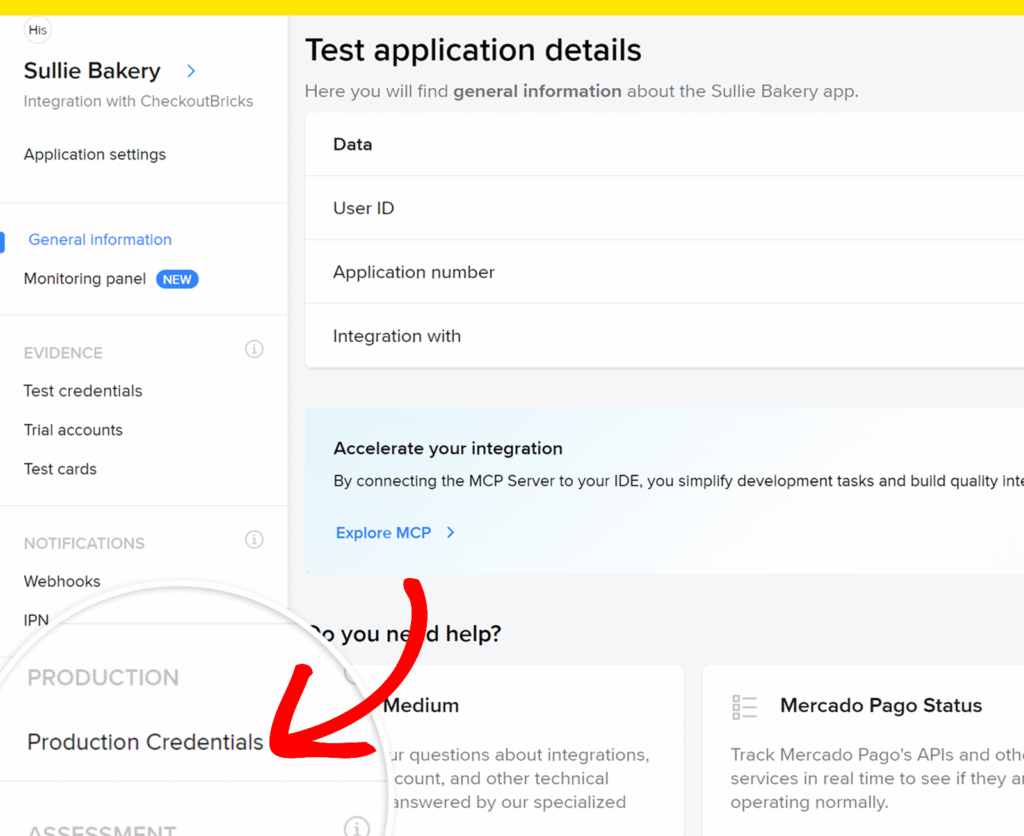Click the Mercado Pago Status list icon
The width and height of the screenshot is (1024, 836).
(x=744, y=707)
